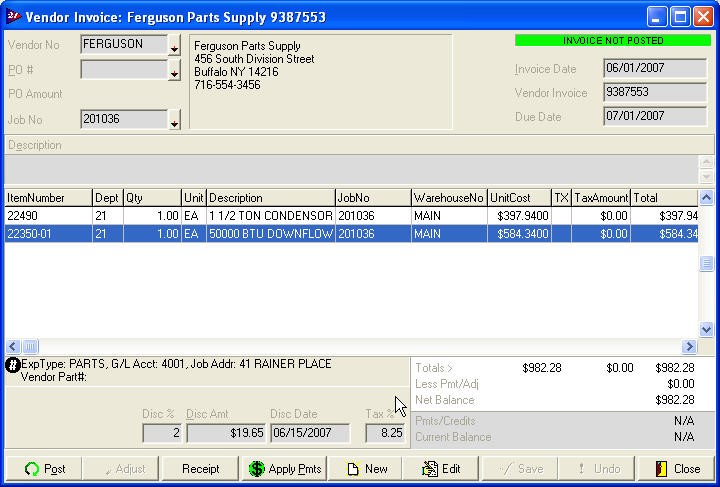Click the black # detail icon

pyautogui.click(x=12, y=365)
